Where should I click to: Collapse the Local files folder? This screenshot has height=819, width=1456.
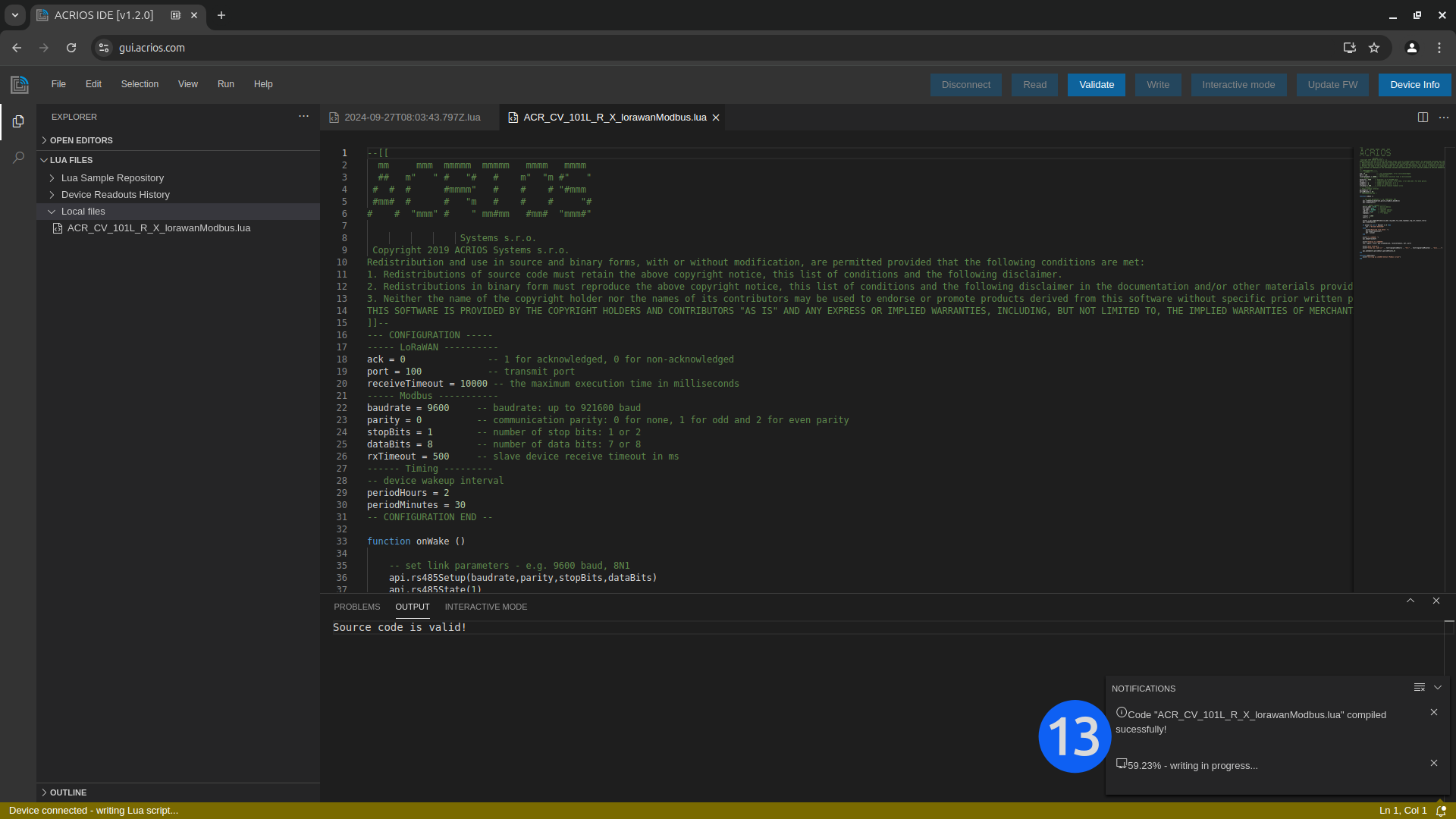(x=83, y=212)
